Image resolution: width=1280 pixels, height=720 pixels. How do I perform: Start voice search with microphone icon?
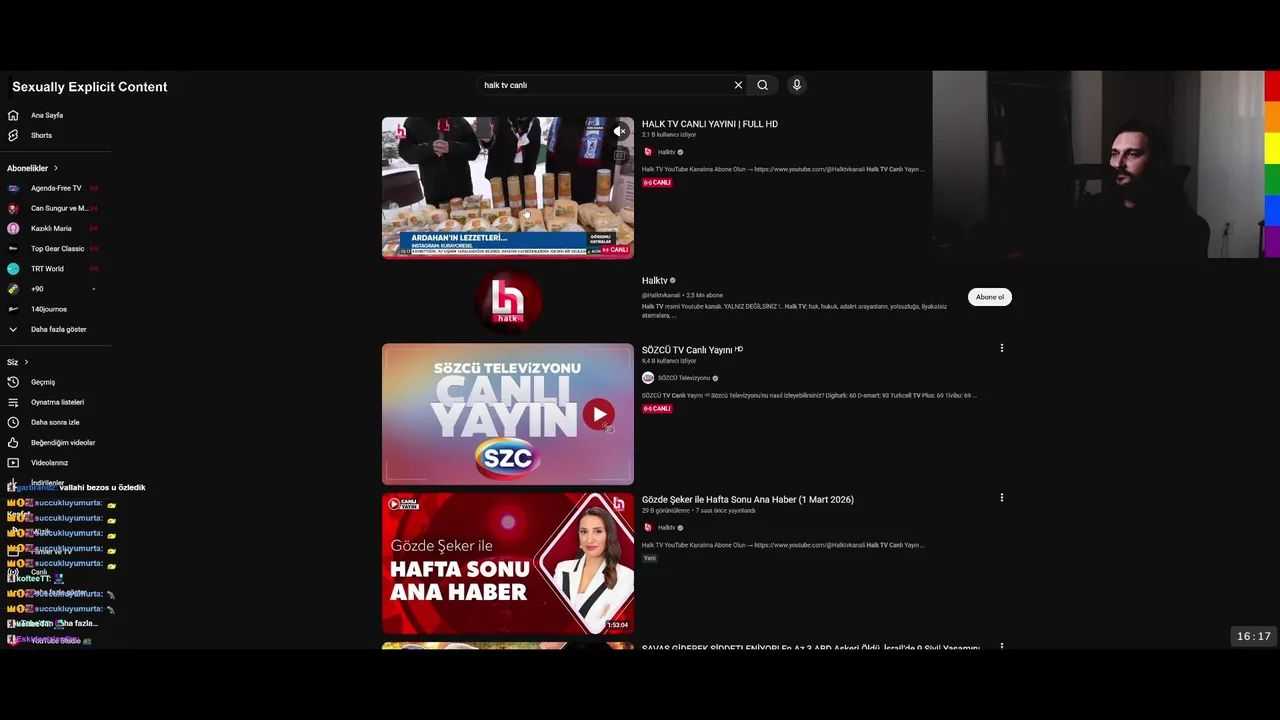797,85
